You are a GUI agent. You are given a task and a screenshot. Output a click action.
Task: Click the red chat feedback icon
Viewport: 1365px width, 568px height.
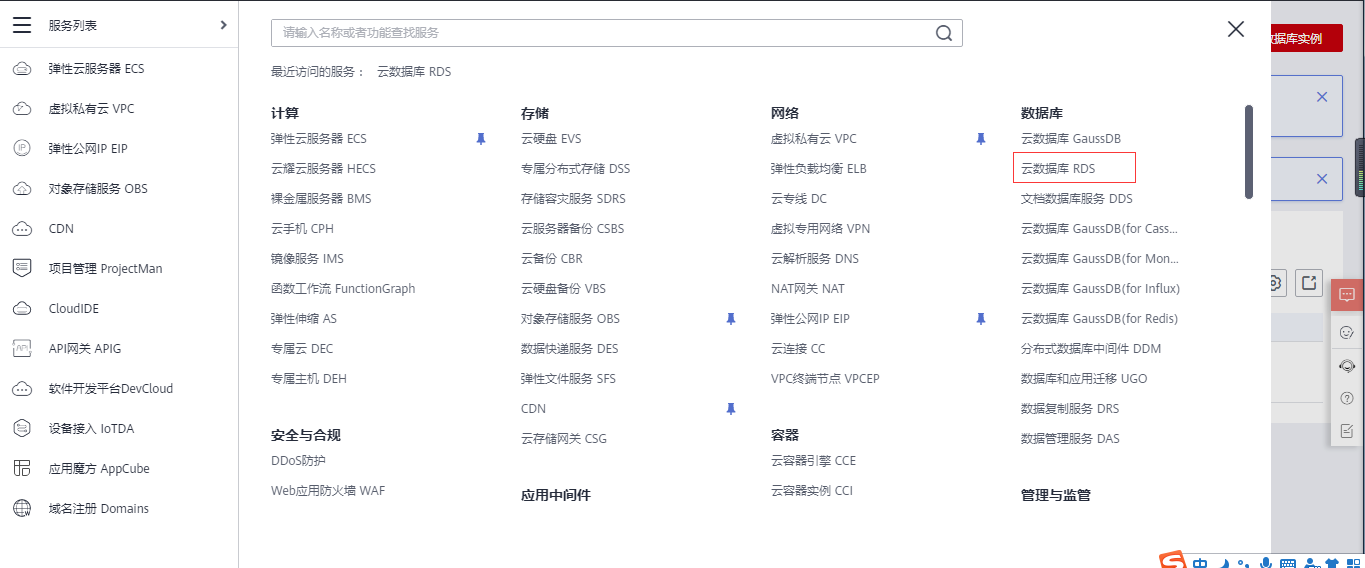[x=1347, y=295]
